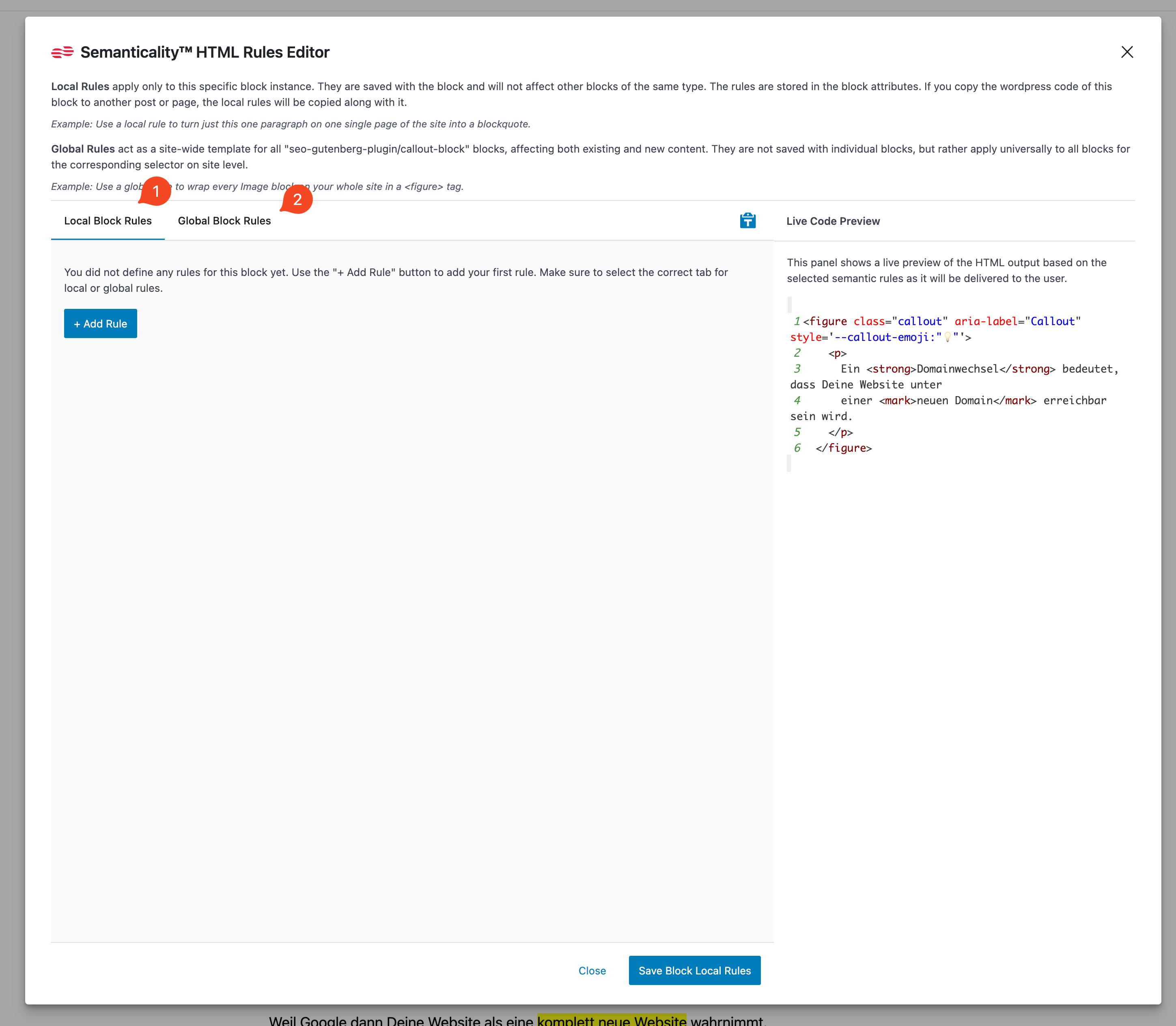The image size is (1176, 1026).
Task: Copy the code using the clipboard icon
Action: coord(748,220)
